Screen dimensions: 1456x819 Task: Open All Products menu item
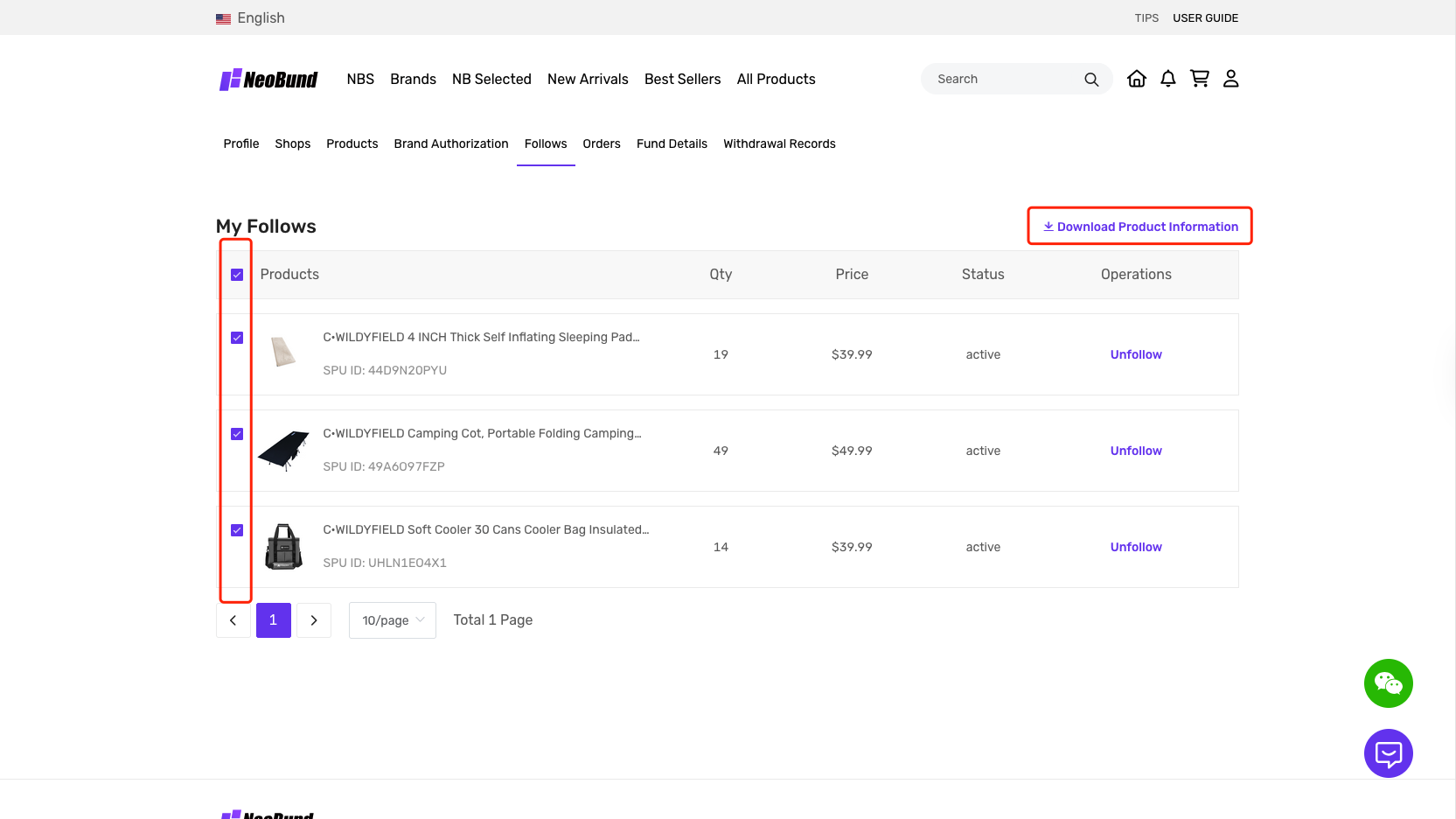pyautogui.click(x=777, y=80)
